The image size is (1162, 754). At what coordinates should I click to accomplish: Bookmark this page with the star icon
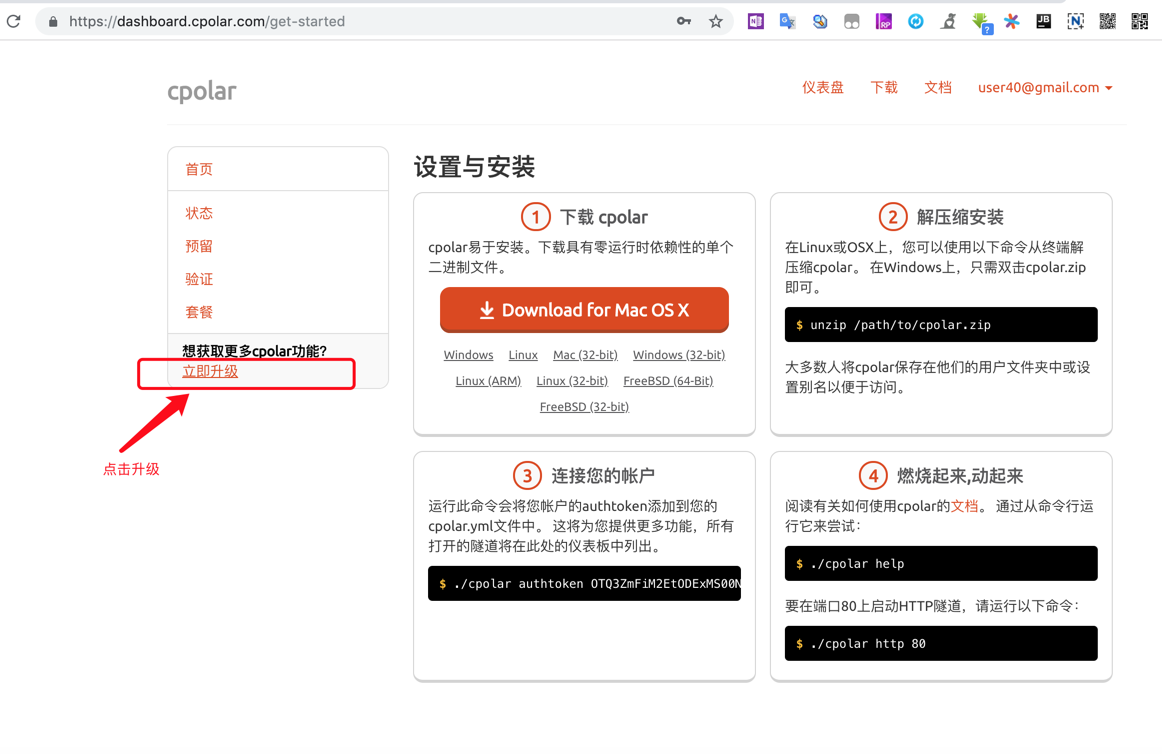[716, 22]
